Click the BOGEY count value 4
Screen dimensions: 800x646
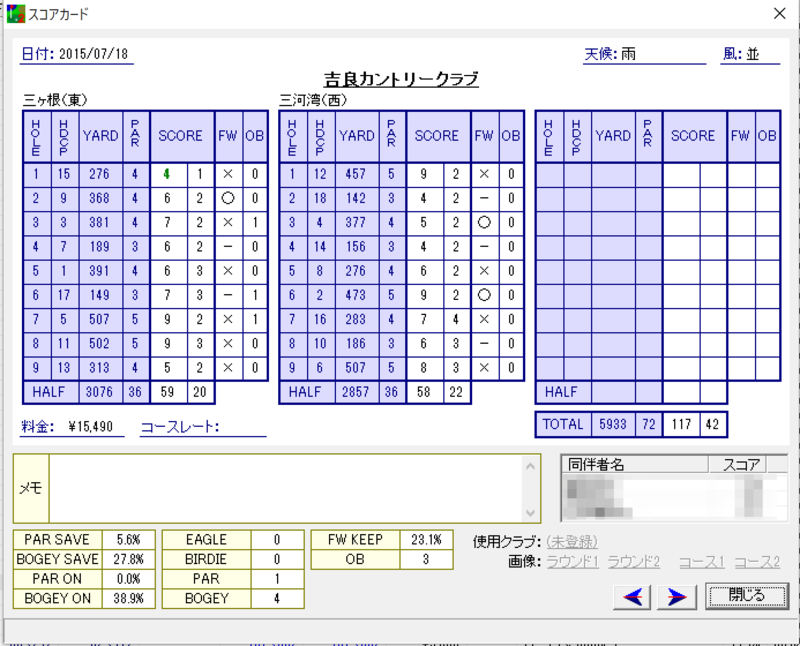coord(277,599)
